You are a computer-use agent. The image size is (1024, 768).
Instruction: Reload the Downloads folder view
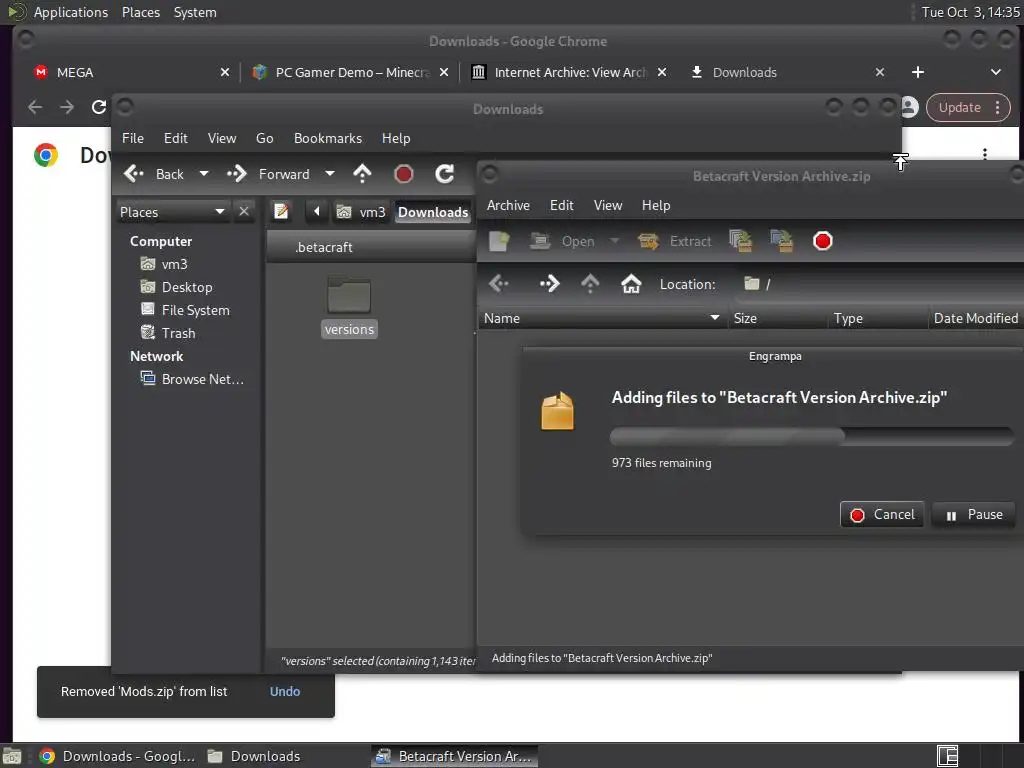(445, 174)
